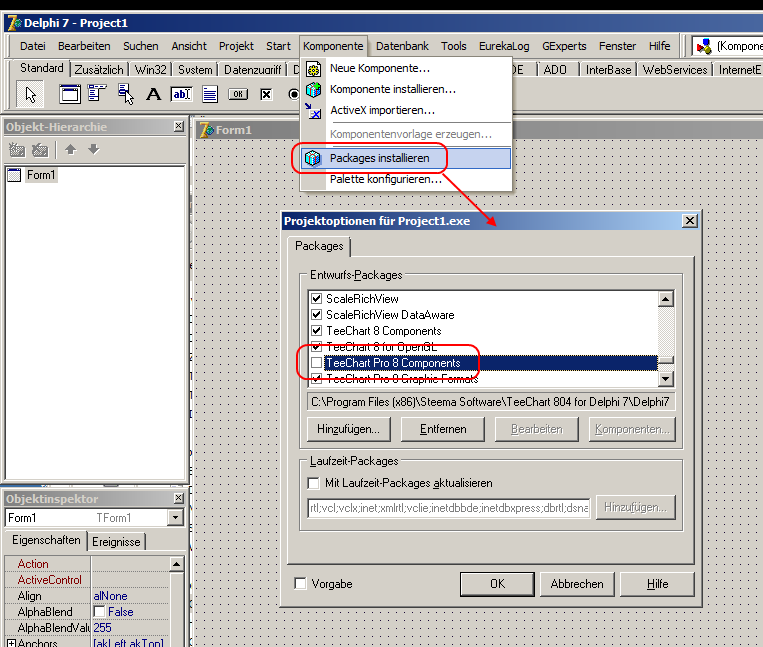Pick the MainMenu component icon
The image size is (763, 647).
97,93
